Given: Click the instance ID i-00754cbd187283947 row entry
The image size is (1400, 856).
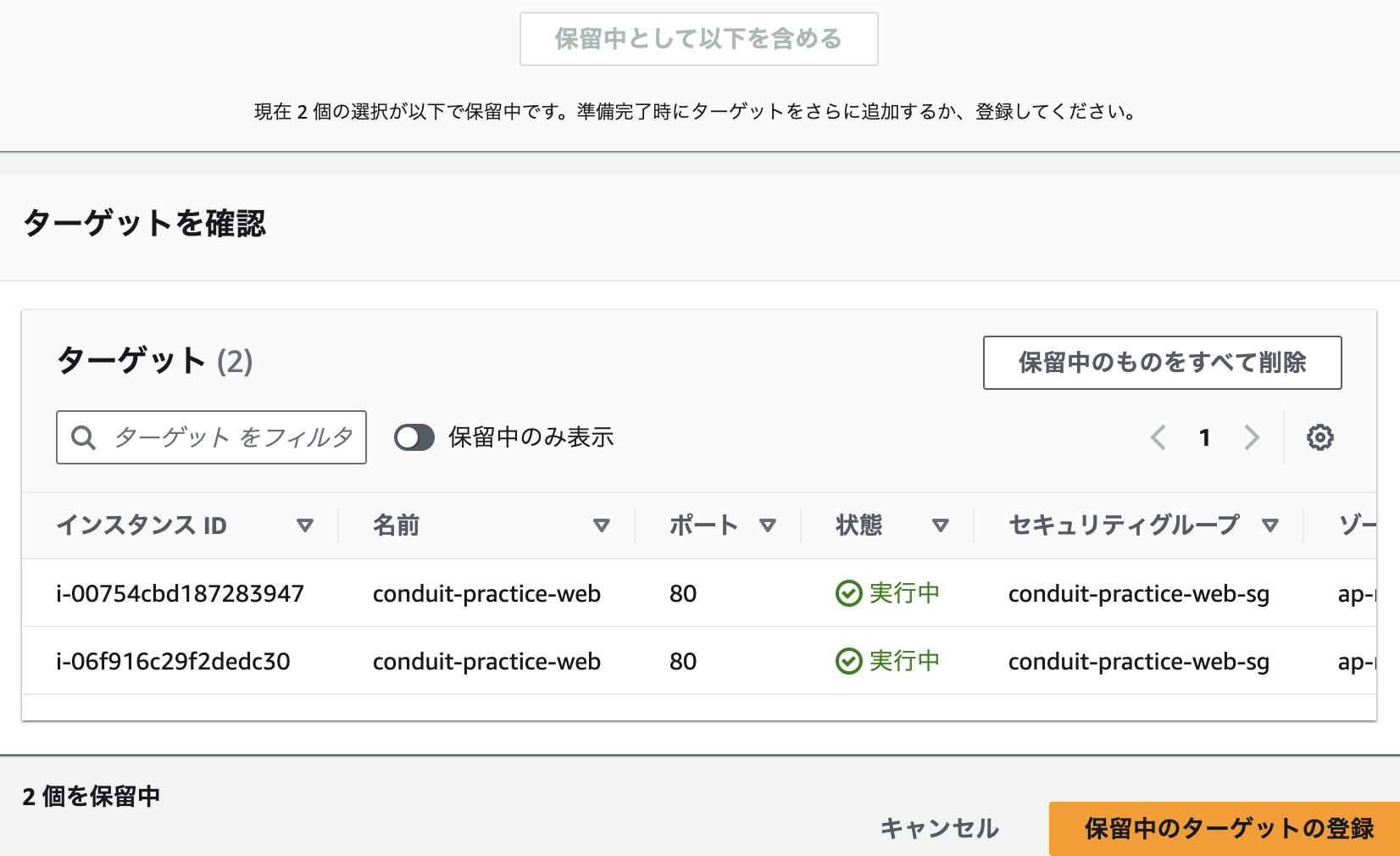Looking at the screenshot, I should 181,593.
